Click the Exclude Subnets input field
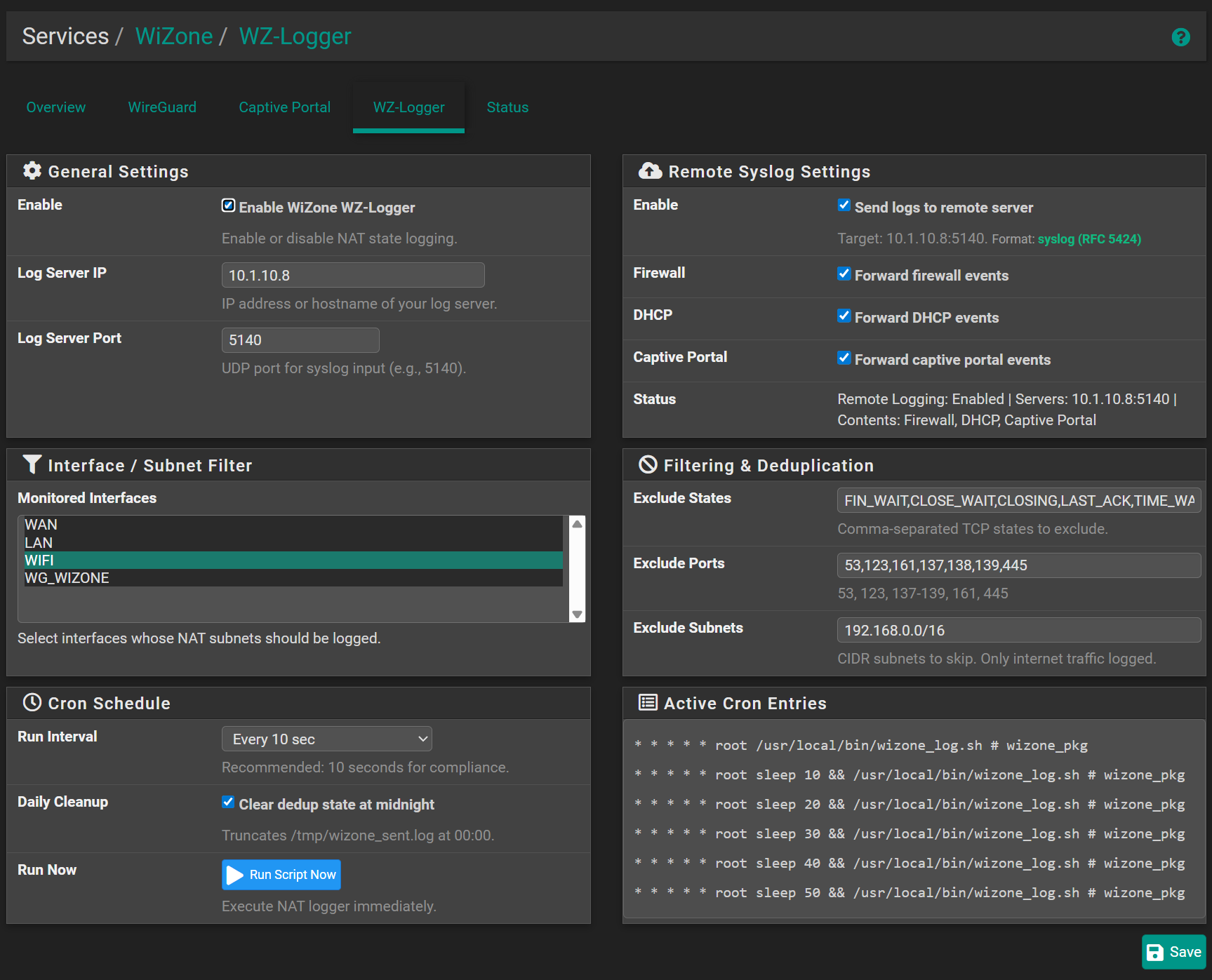Screen dimensions: 1212x980 point(1018,629)
